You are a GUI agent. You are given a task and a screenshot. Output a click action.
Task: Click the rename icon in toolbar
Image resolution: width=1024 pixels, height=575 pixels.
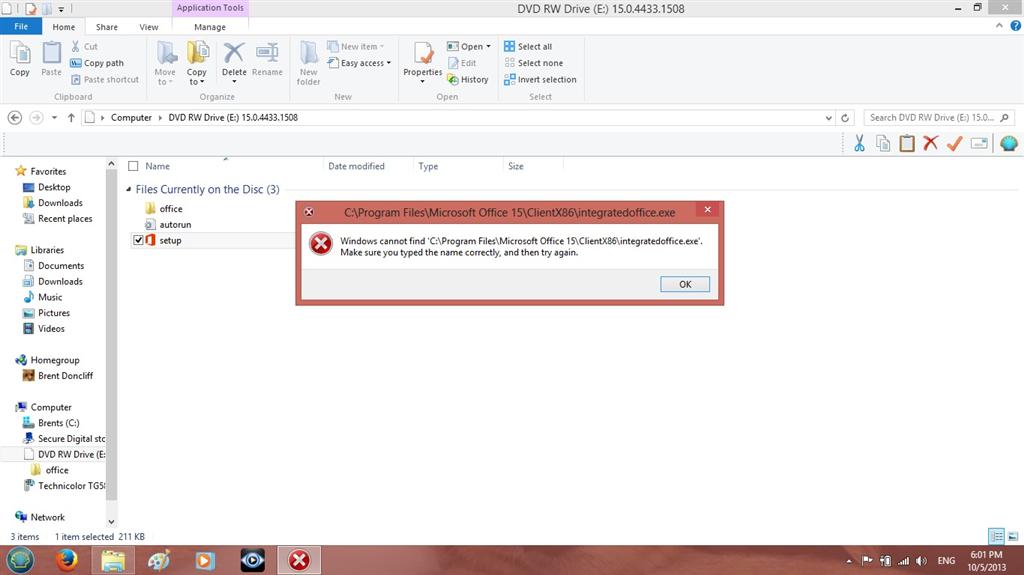pyautogui.click(x=979, y=143)
